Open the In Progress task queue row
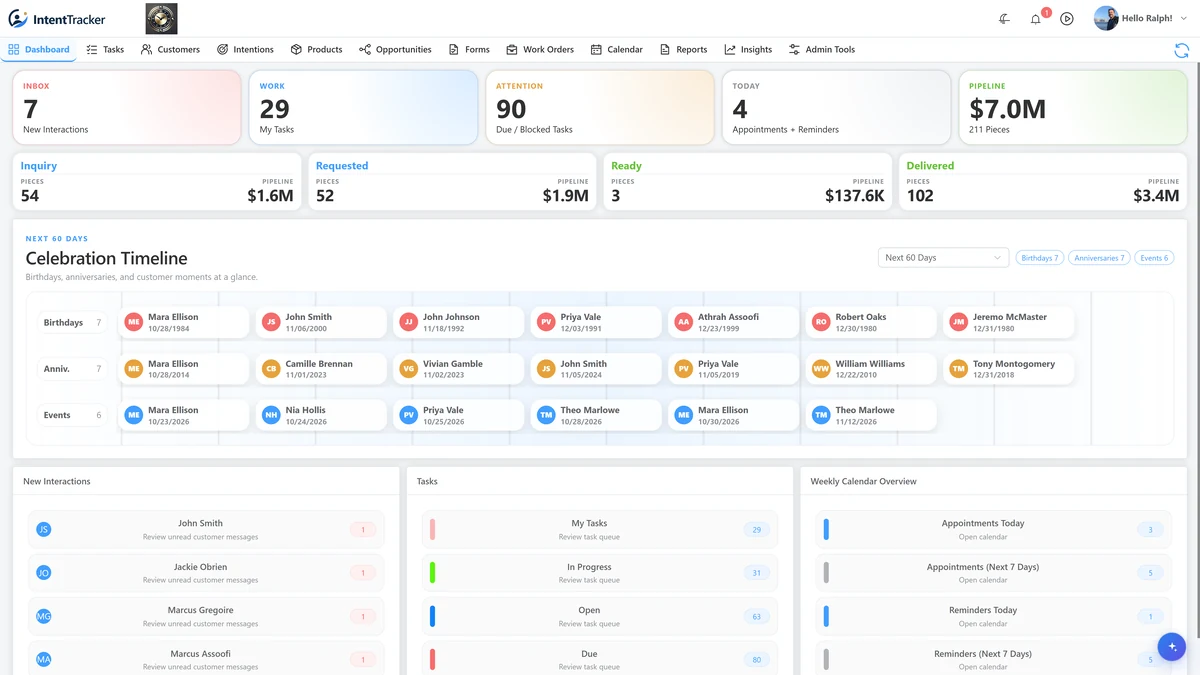Screen dimensions: 1200x675 600,573
